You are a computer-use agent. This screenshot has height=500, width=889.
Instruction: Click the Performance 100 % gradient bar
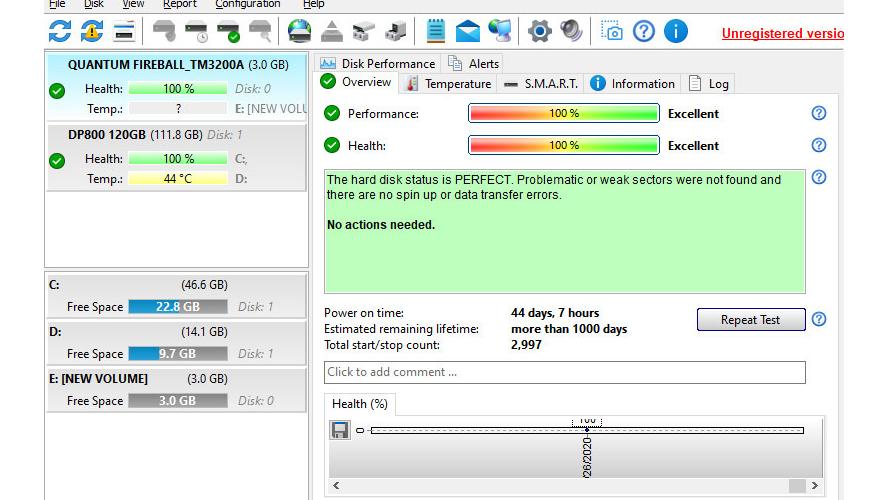[x=564, y=113]
